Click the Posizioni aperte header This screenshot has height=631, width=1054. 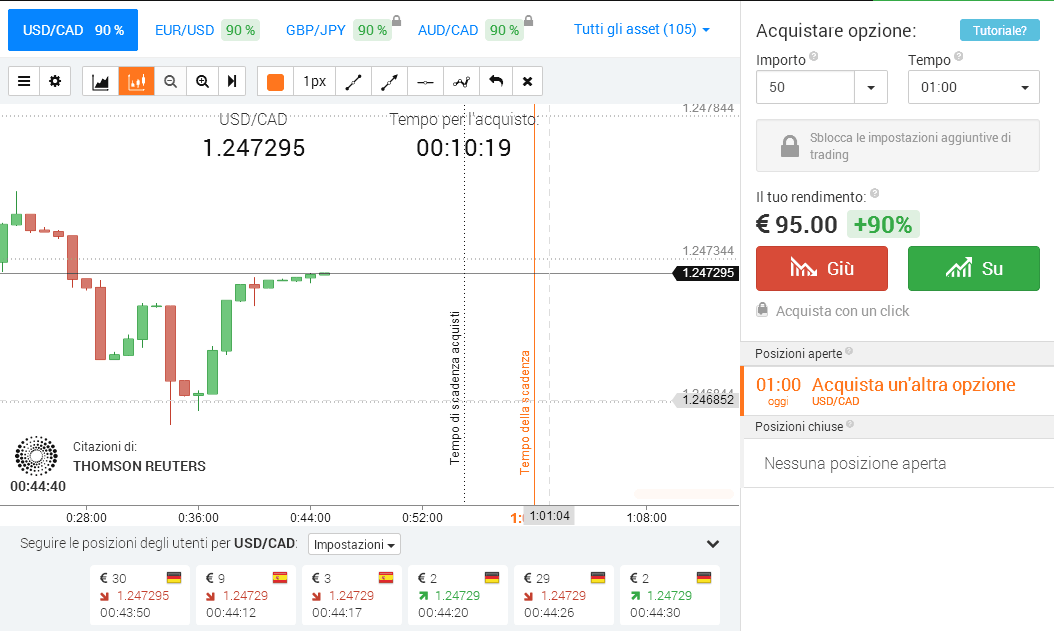897,353
